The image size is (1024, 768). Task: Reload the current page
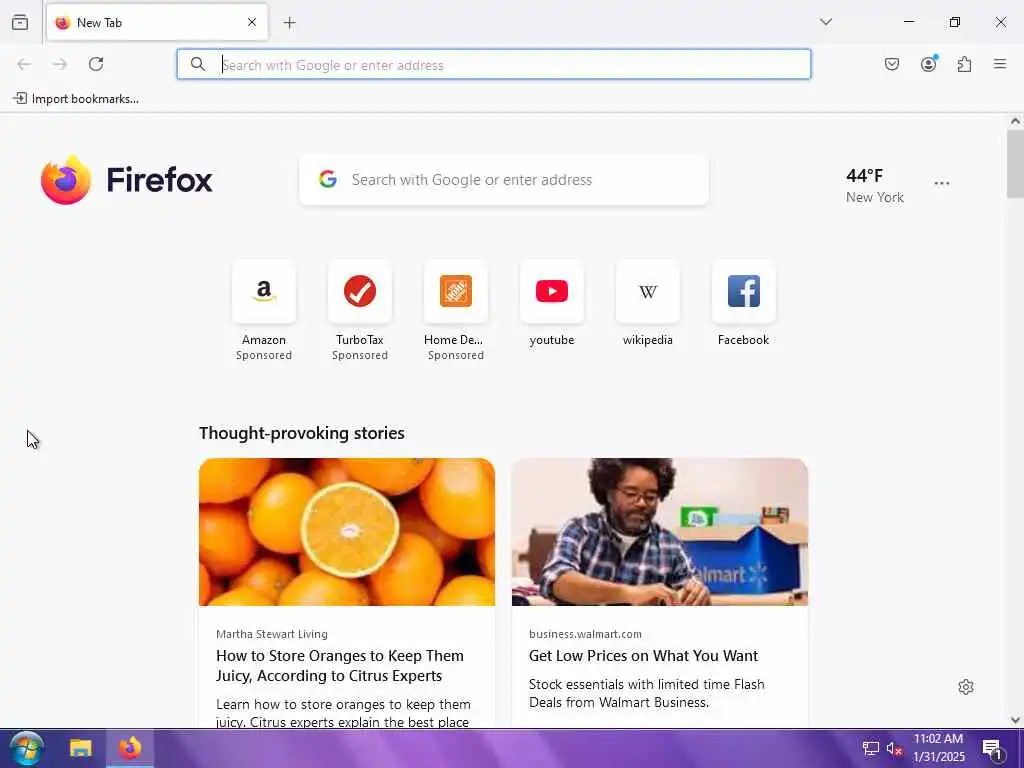(x=96, y=64)
